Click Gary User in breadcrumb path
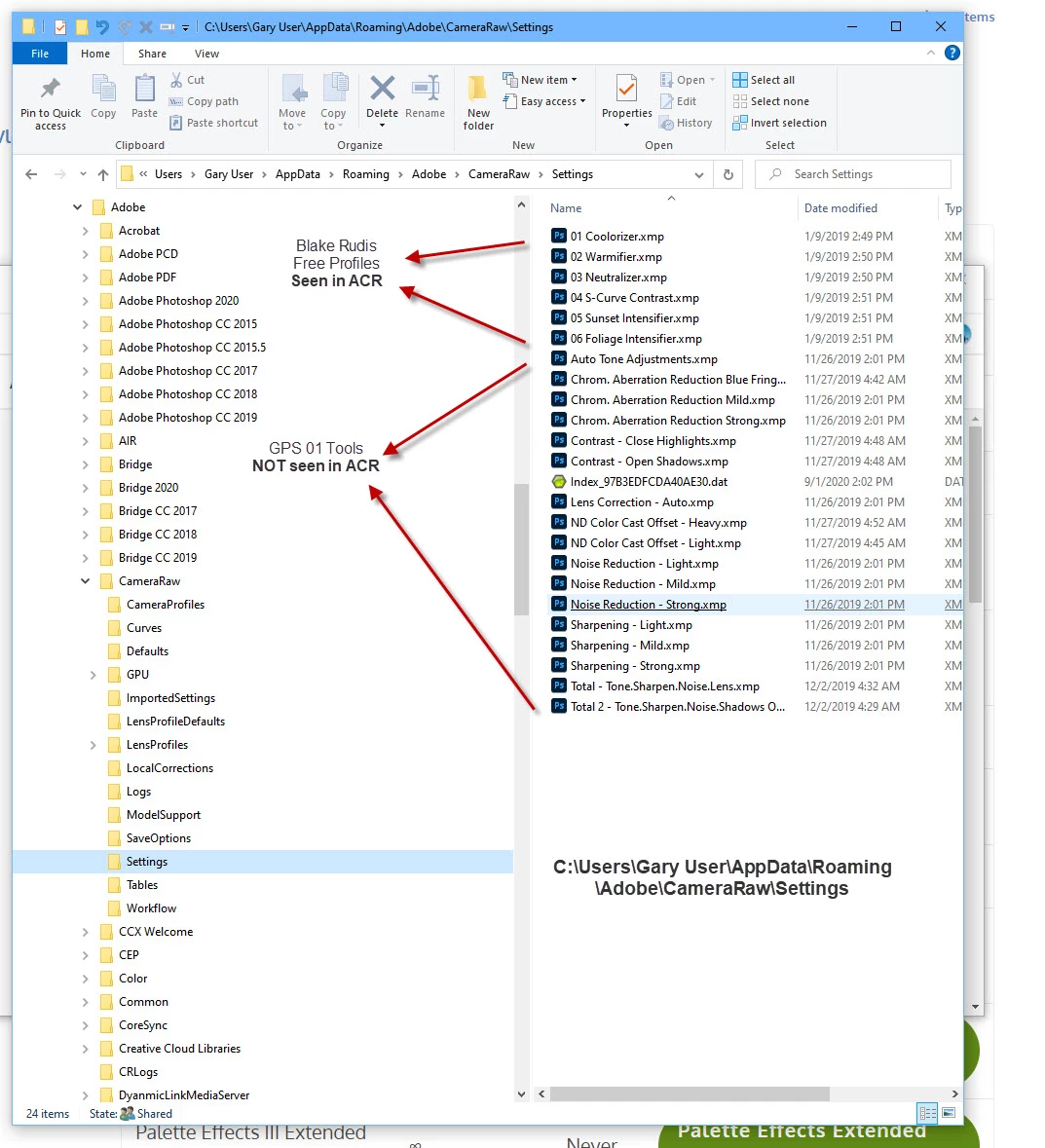 [x=229, y=174]
